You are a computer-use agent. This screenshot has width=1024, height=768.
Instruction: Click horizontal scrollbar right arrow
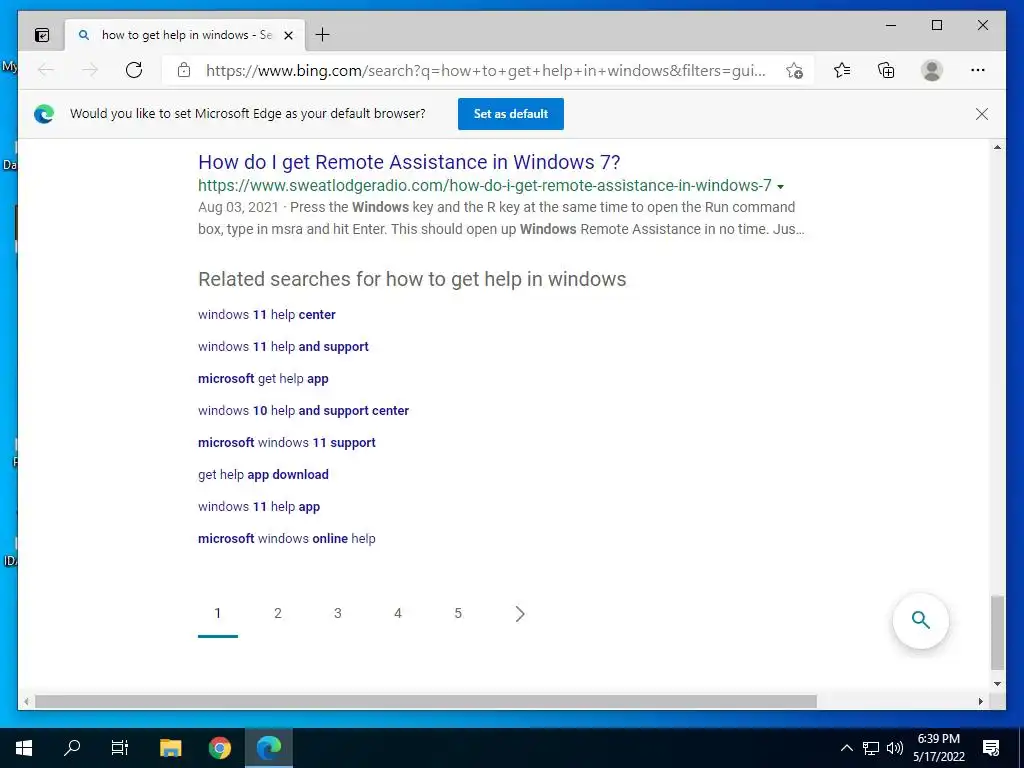[980, 701]
